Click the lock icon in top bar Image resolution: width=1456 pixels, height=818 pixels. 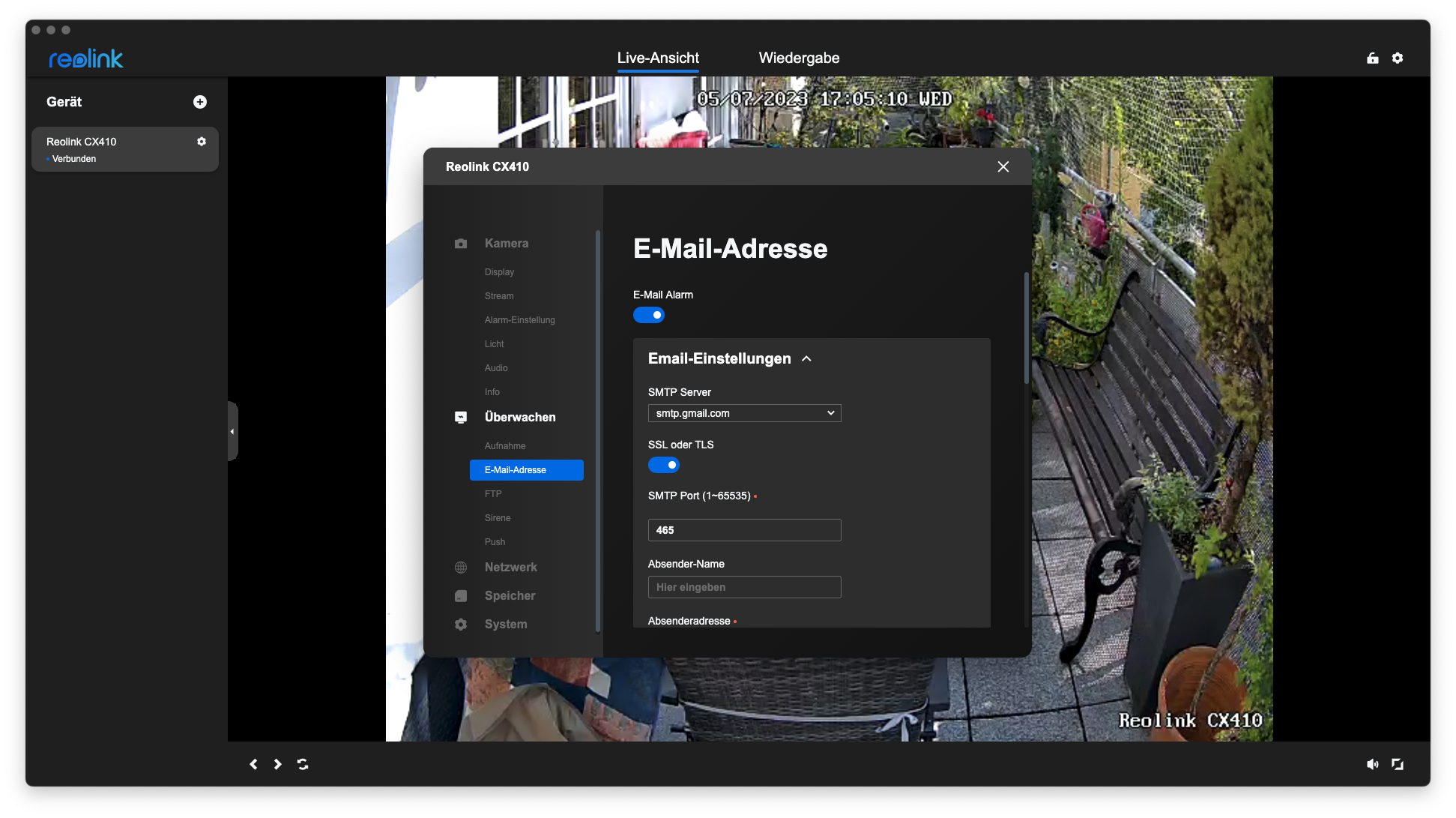(1372, 58)
